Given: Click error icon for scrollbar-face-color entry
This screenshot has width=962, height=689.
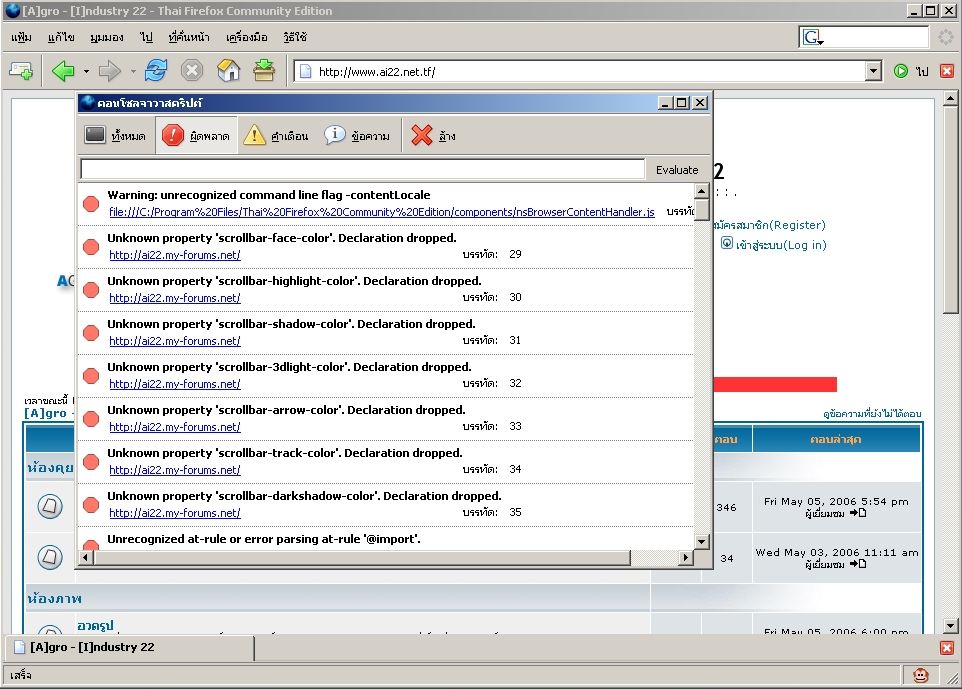Looking at the screenshot, I should 91,247.
